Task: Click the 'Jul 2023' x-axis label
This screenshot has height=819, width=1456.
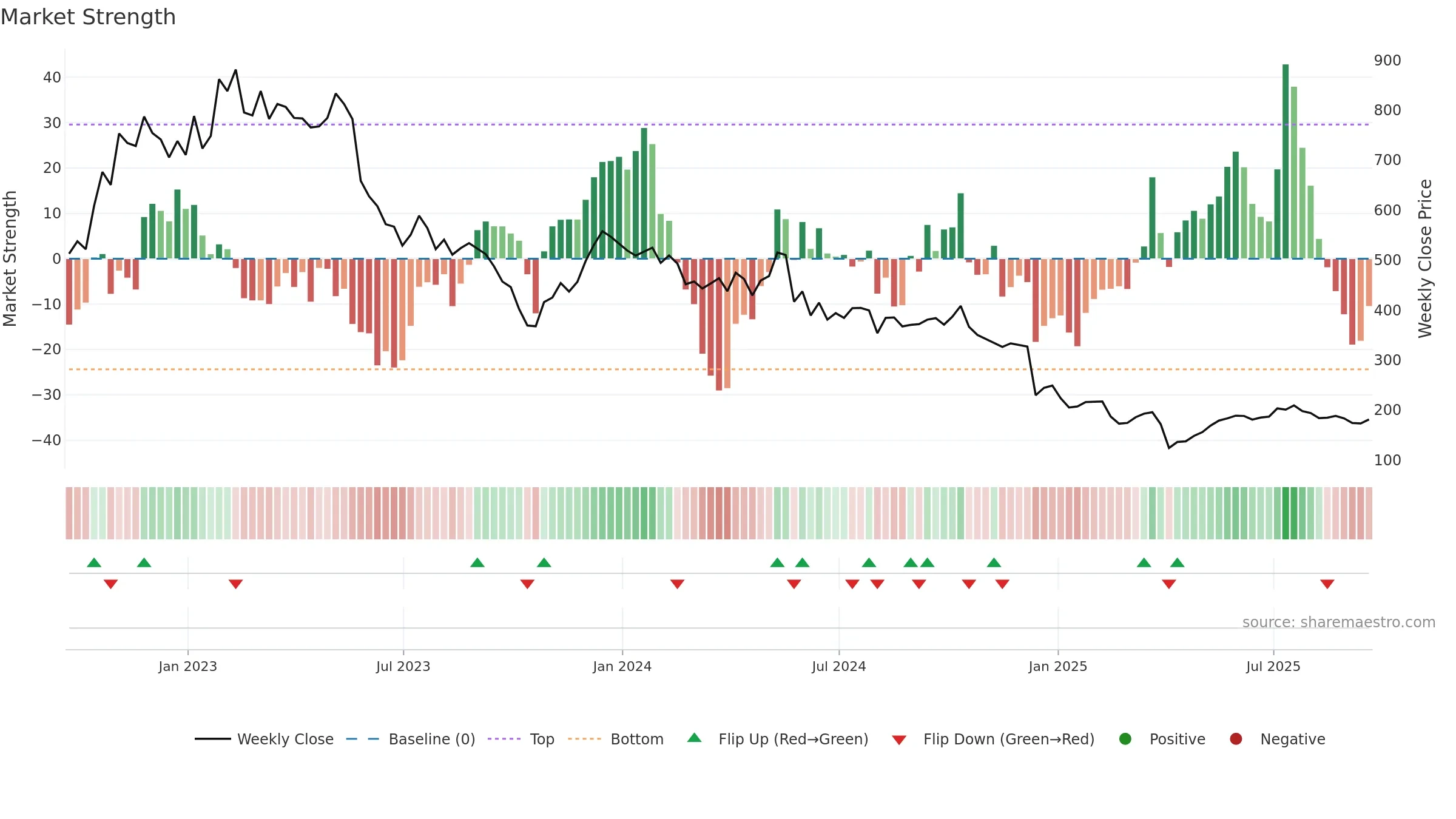Action: coord(403,667)
